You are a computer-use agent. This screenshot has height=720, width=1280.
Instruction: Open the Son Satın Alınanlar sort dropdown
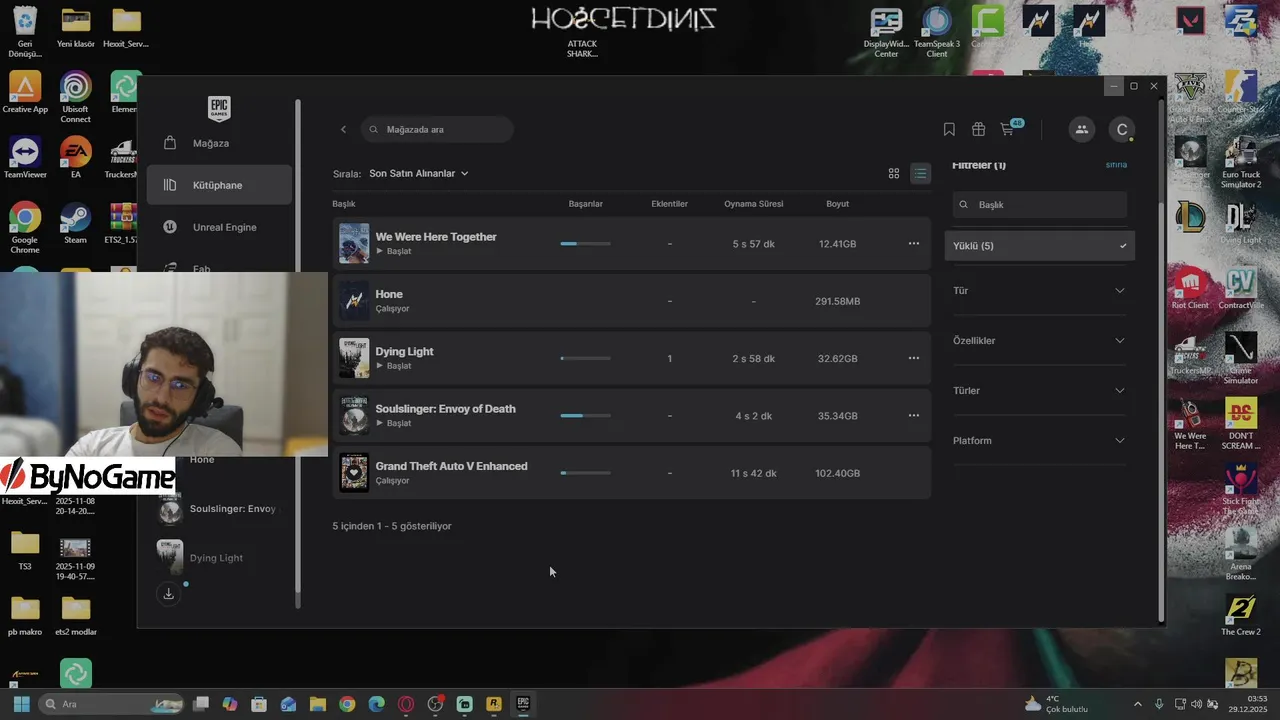(x=419, y=173)
